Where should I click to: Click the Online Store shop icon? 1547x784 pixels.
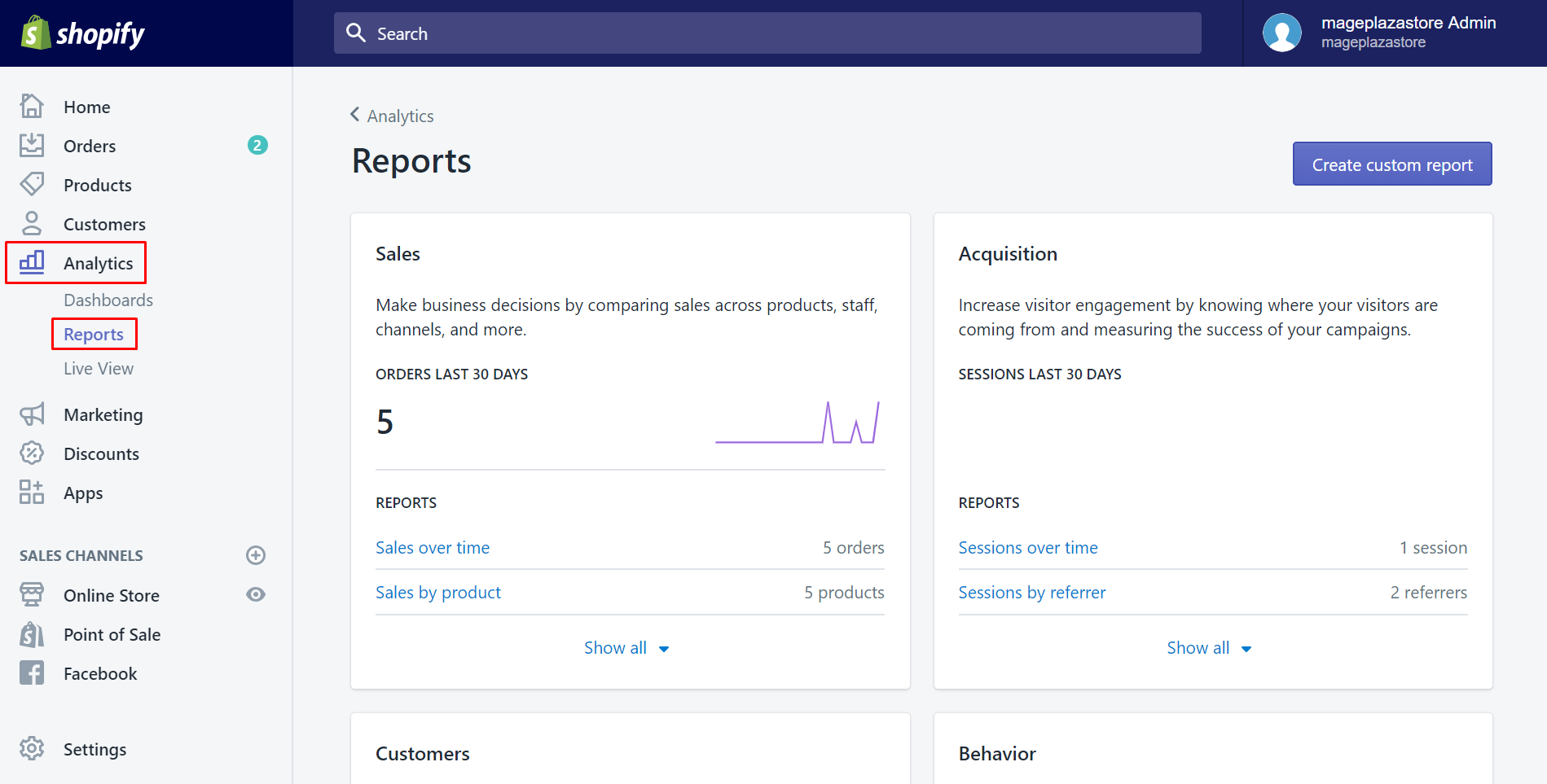(x=32, y=594)
